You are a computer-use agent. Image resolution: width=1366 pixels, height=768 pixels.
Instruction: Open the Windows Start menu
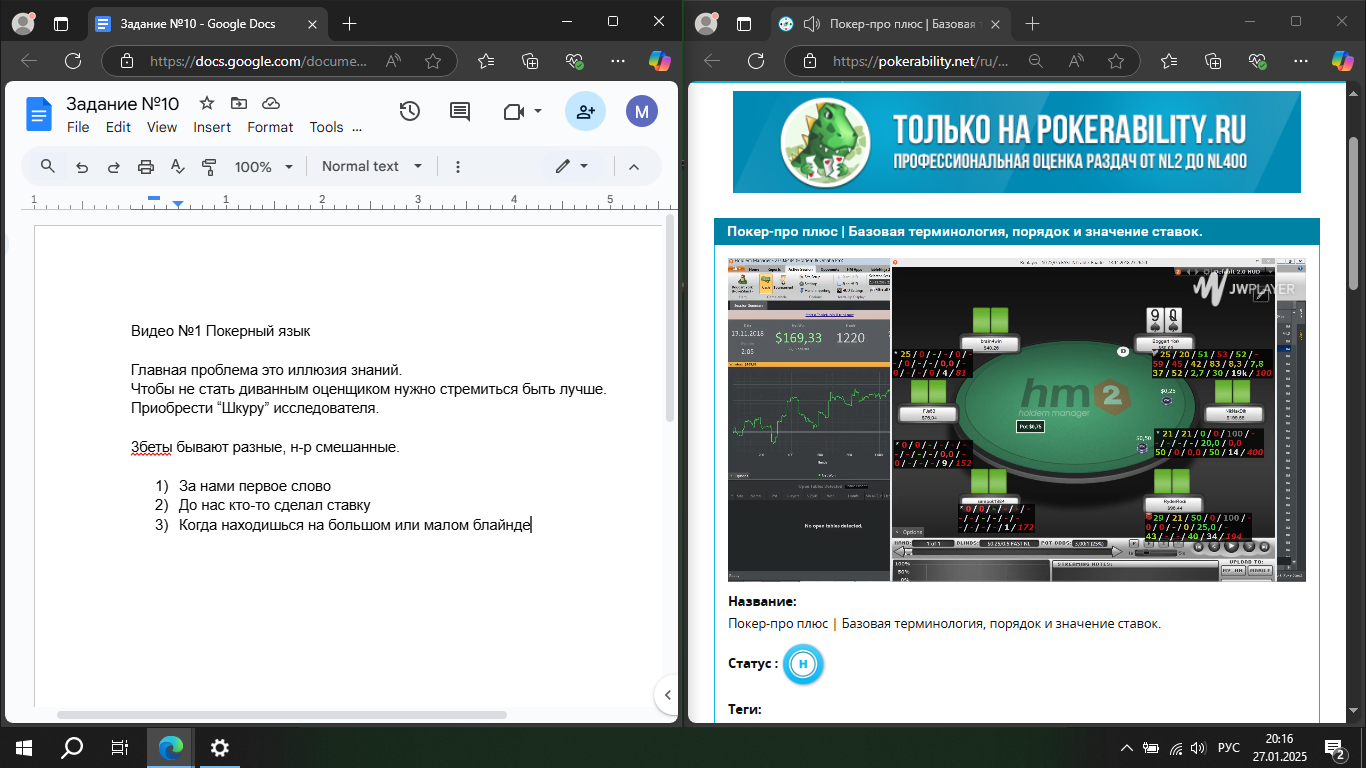tap(23, 747)
